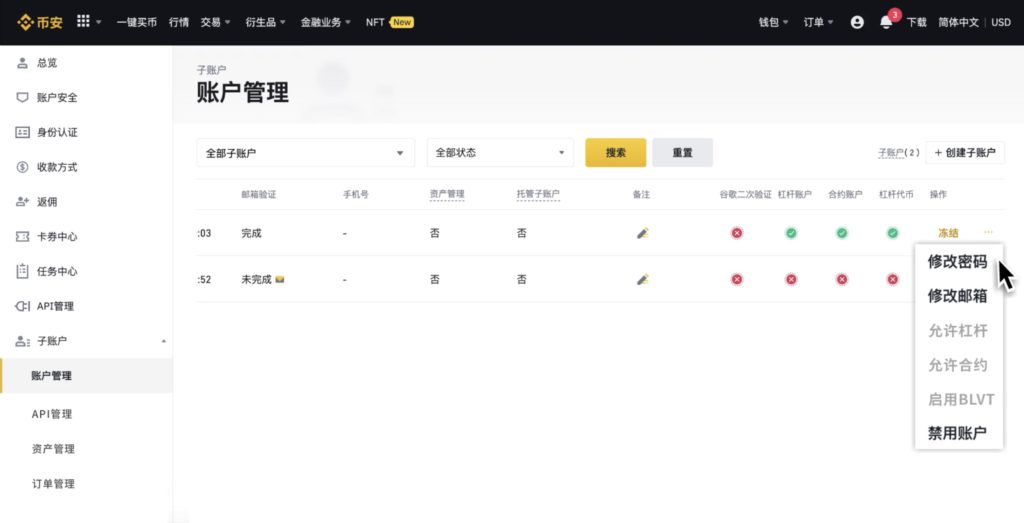The width and height of the screenshot is (1024, 523).
Task: Click red 谷歌二次验证 status in 完成 row
Action: [x=737, y=233]
